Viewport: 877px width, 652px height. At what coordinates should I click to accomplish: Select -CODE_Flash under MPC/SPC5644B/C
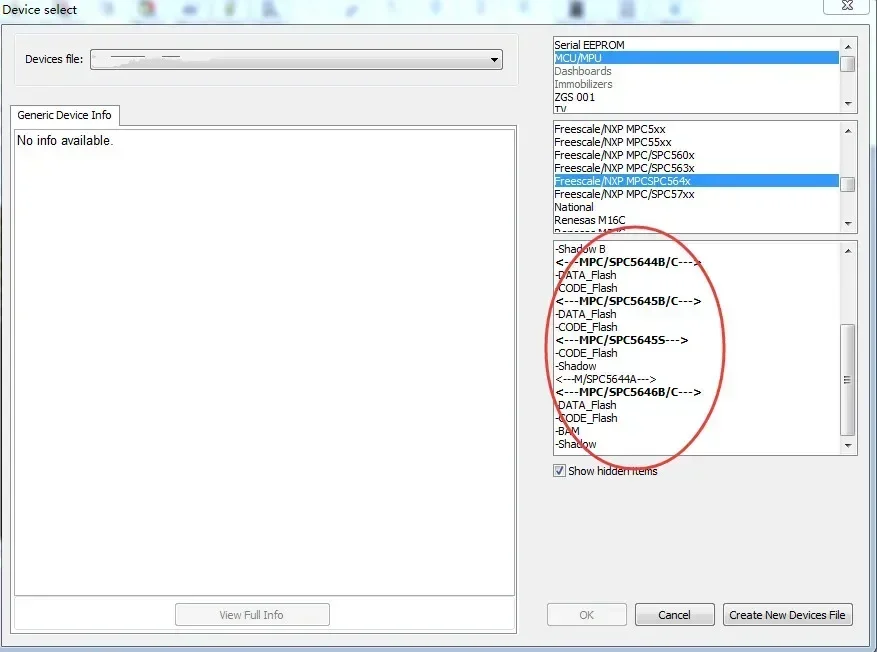pos(696,288)
